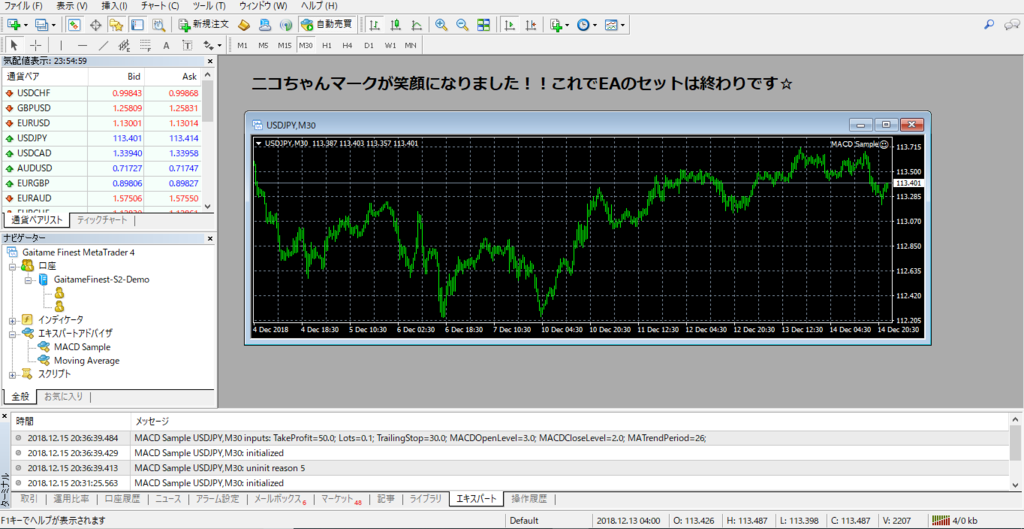1024x529 pixels.
Task: Select the M15 timeframe
Action: click(x=284, y=45)
